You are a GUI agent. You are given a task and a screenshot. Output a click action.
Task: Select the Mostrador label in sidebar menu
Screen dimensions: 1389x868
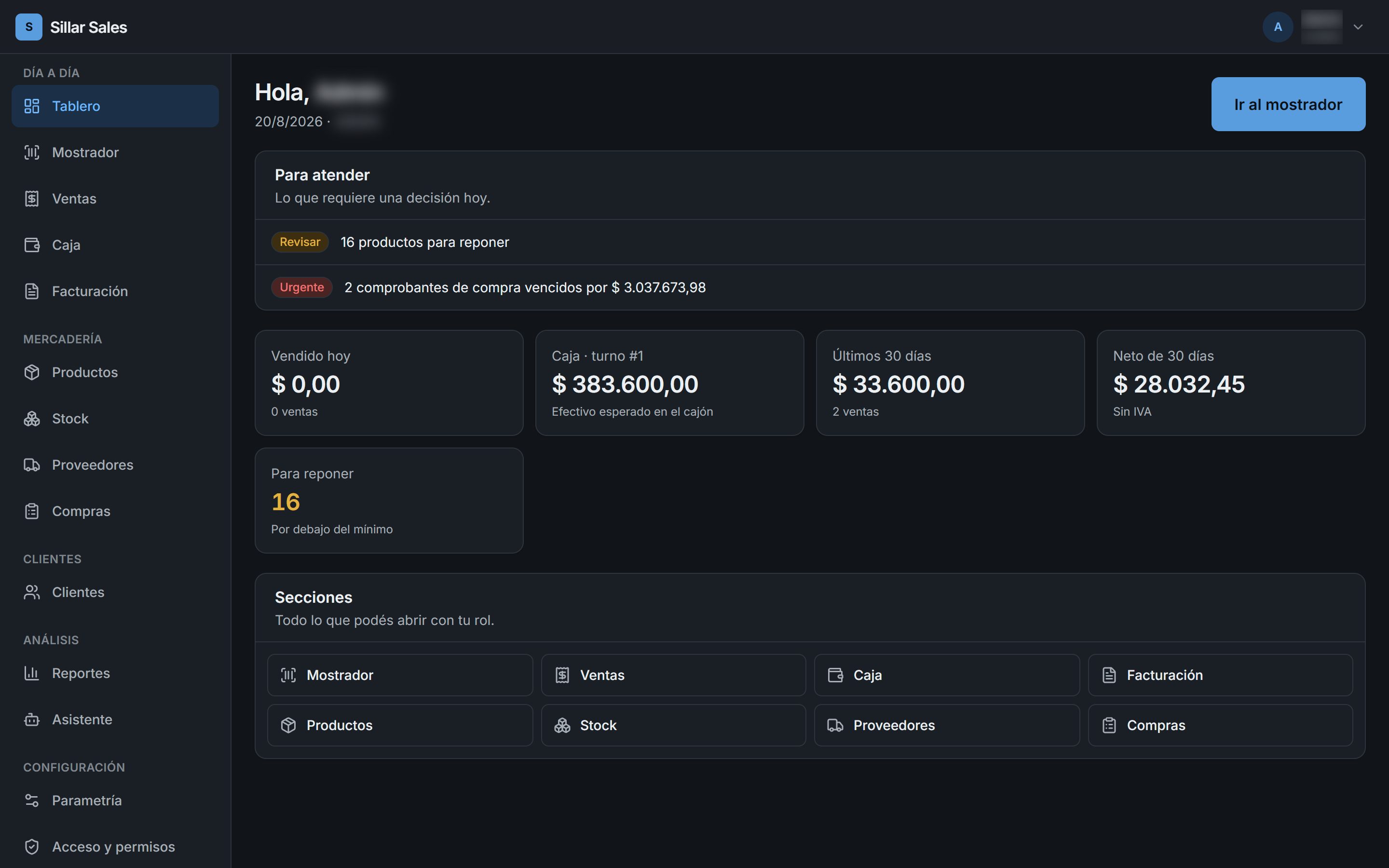(x=85, y=153)
